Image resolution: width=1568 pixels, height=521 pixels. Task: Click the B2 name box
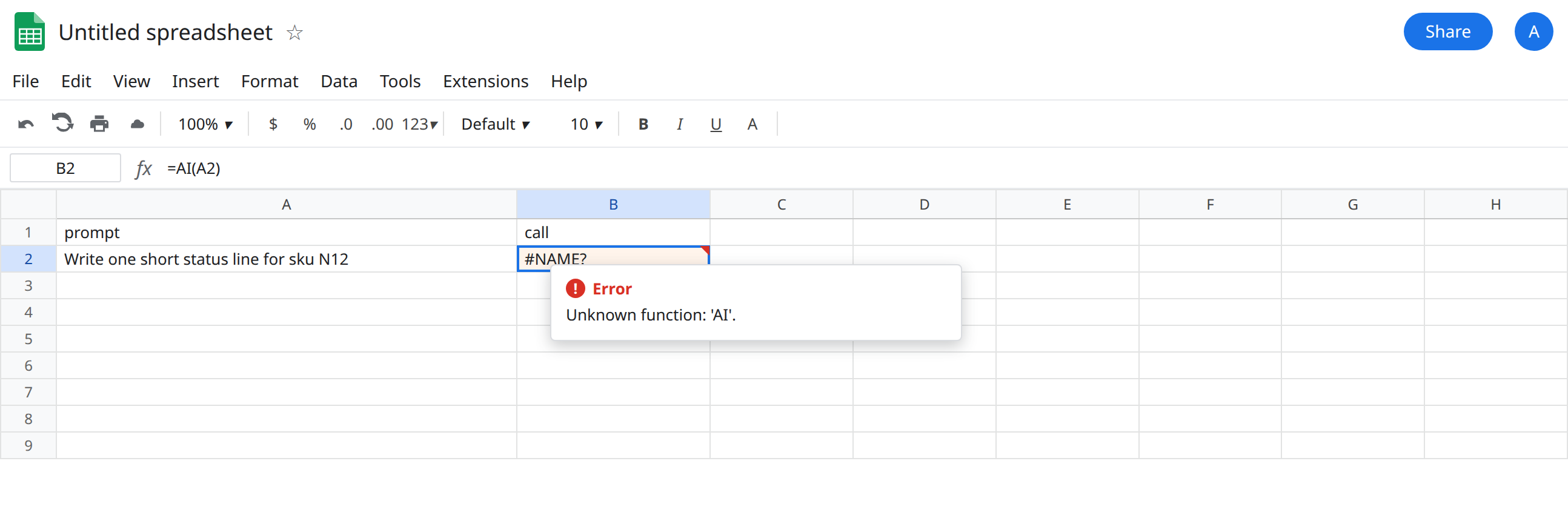pyautogui.click(x=65, y=168)
